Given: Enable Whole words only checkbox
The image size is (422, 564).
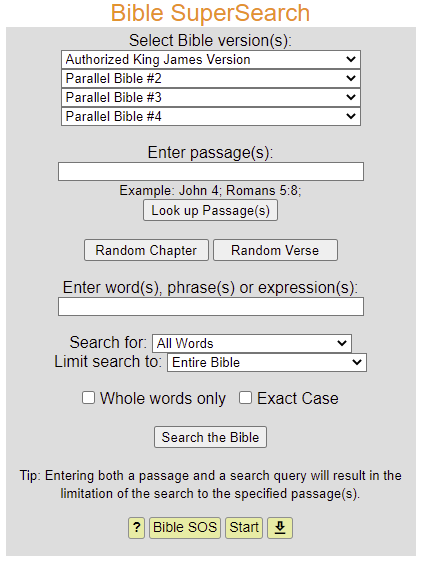Looking at the screenshot, I should (x=89, y=398).
